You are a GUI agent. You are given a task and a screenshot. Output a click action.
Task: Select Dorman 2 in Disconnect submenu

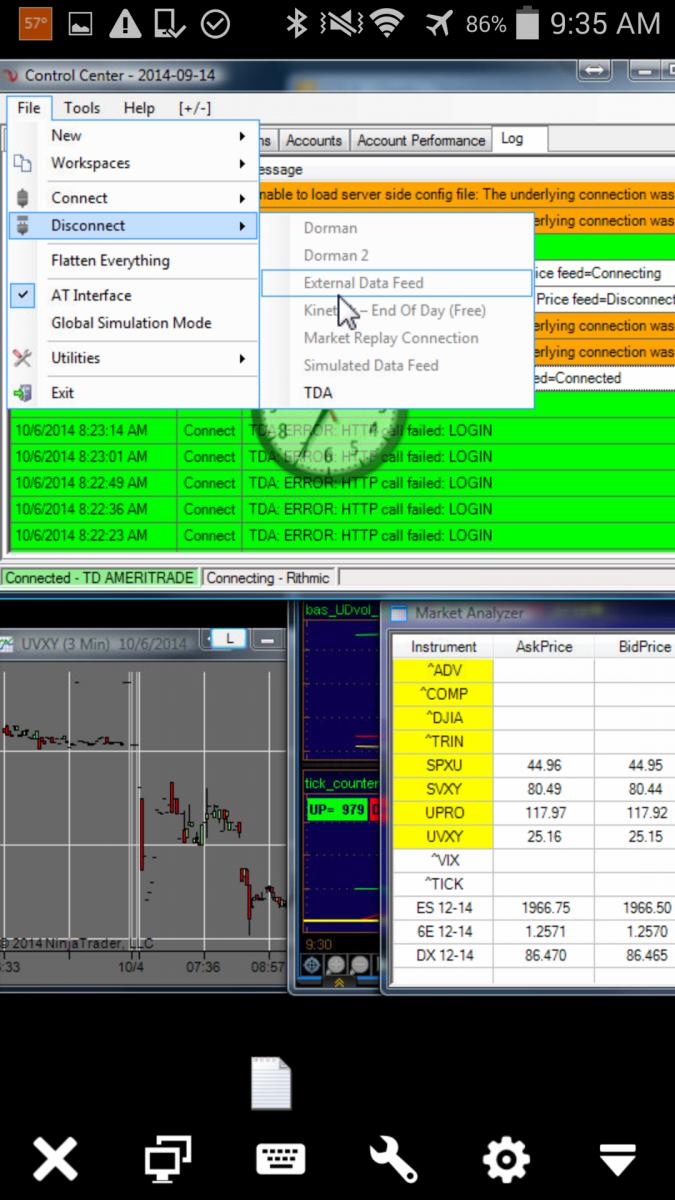[336, 255]
